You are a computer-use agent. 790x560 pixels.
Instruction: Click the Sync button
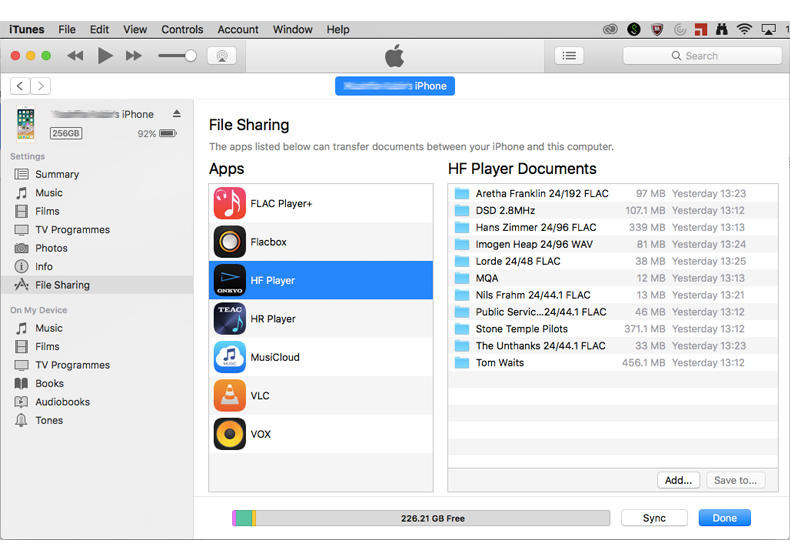coord(654,518)
